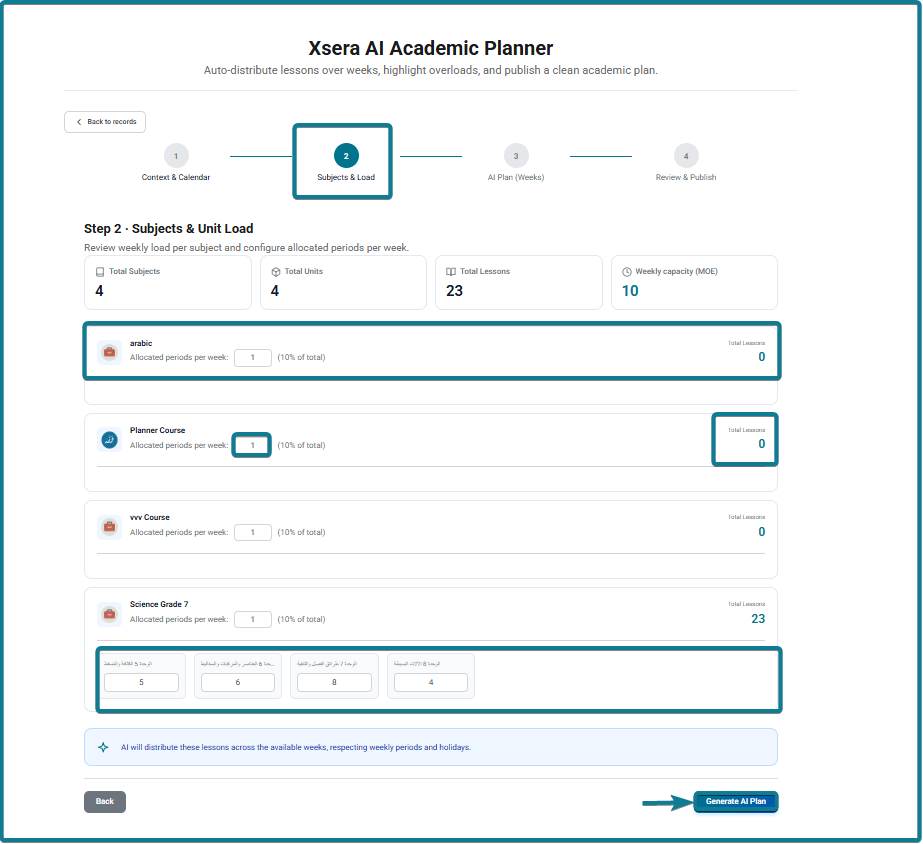Click the Total Subjects card icon

pyautogui.click(x=100, y=272)
